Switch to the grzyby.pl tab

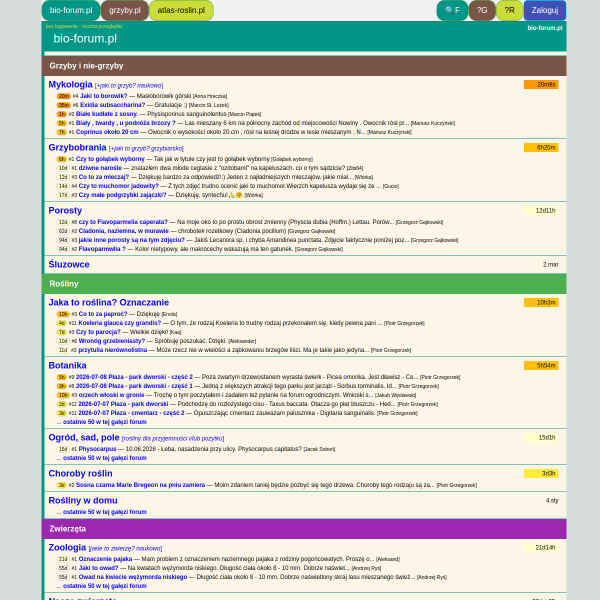pos(124,10)
